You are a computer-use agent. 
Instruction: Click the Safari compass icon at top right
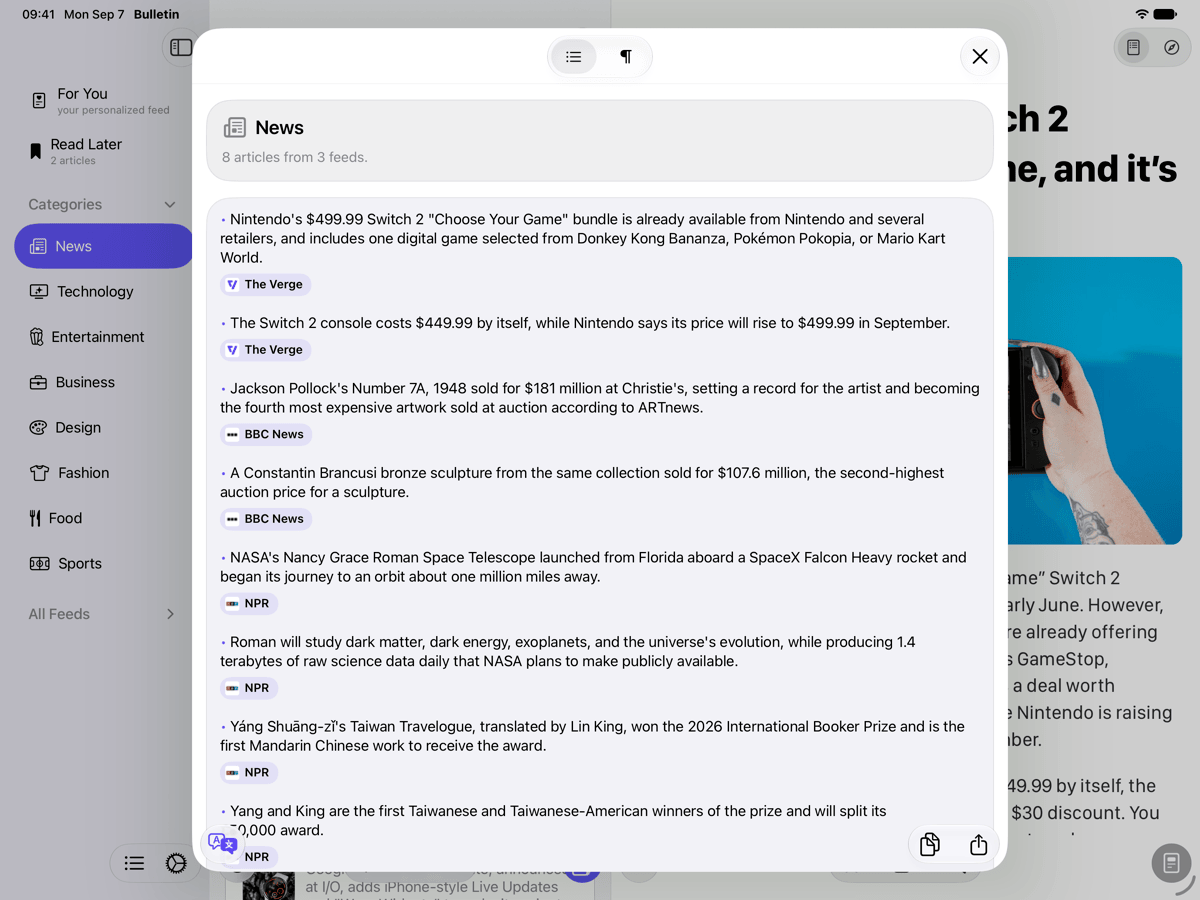1172,47
